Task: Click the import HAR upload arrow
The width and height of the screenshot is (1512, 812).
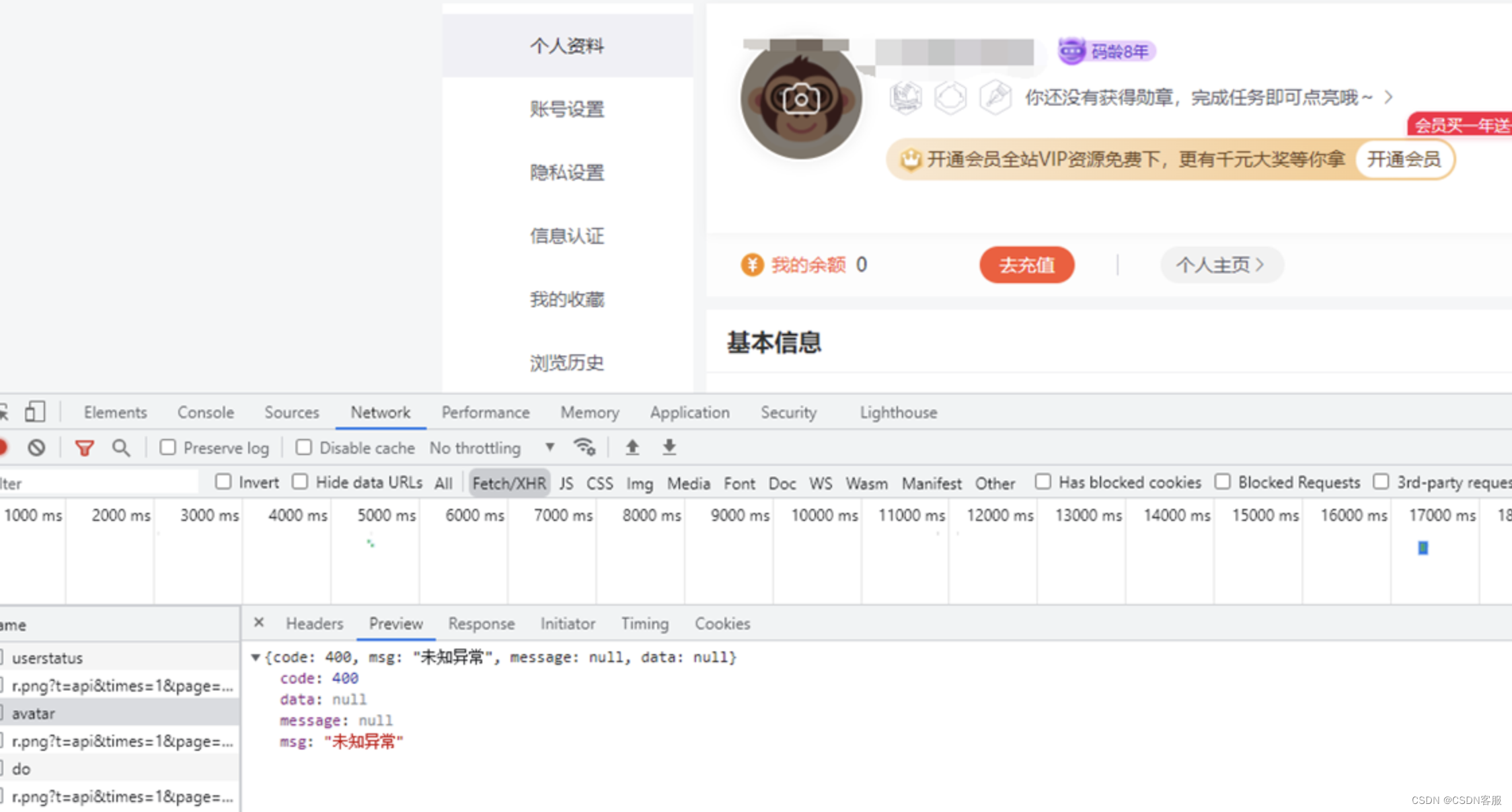Action: [632, 447]
